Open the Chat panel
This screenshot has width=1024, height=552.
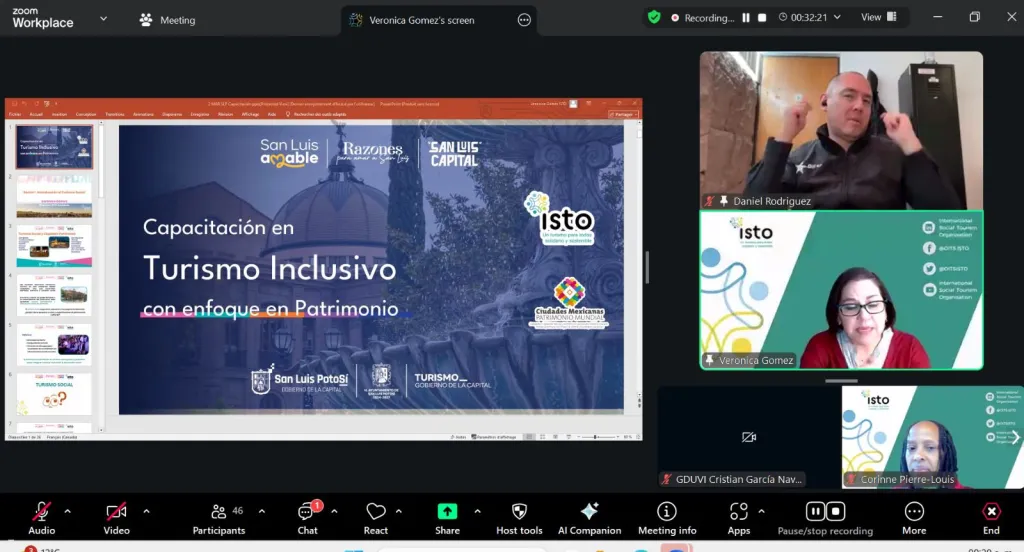307,518
